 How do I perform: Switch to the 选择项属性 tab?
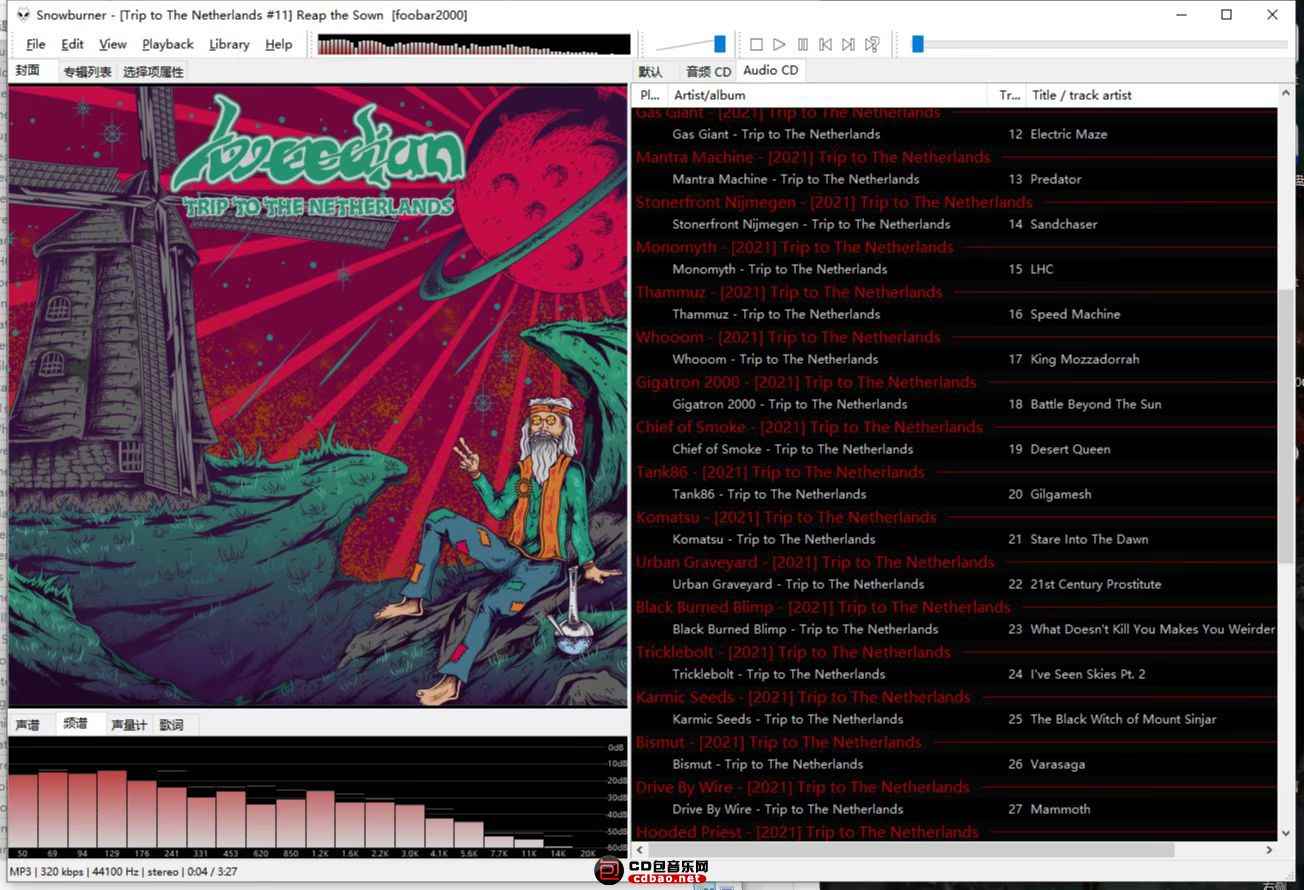click(153, 72)
